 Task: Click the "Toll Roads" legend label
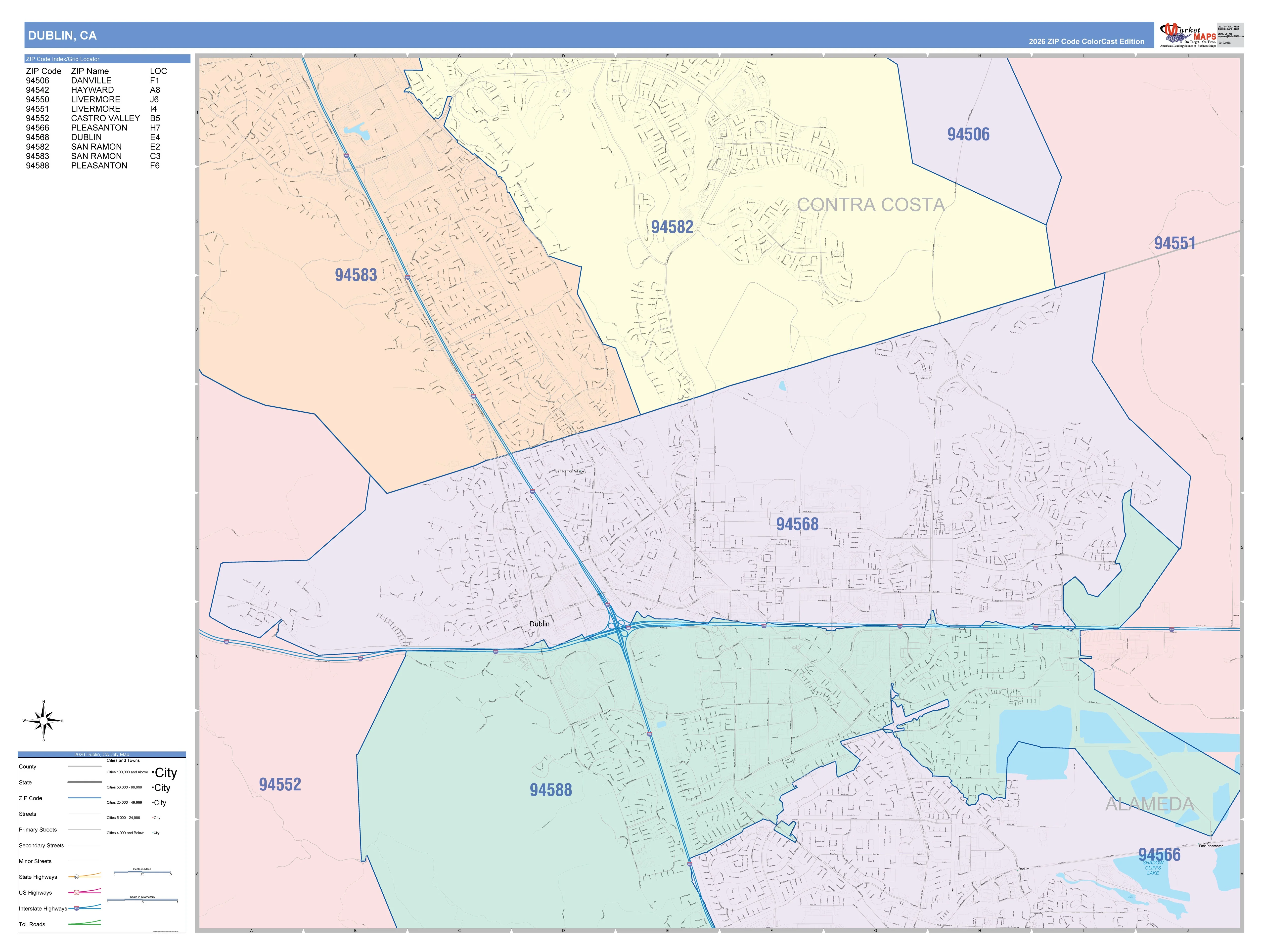(32, 924)
